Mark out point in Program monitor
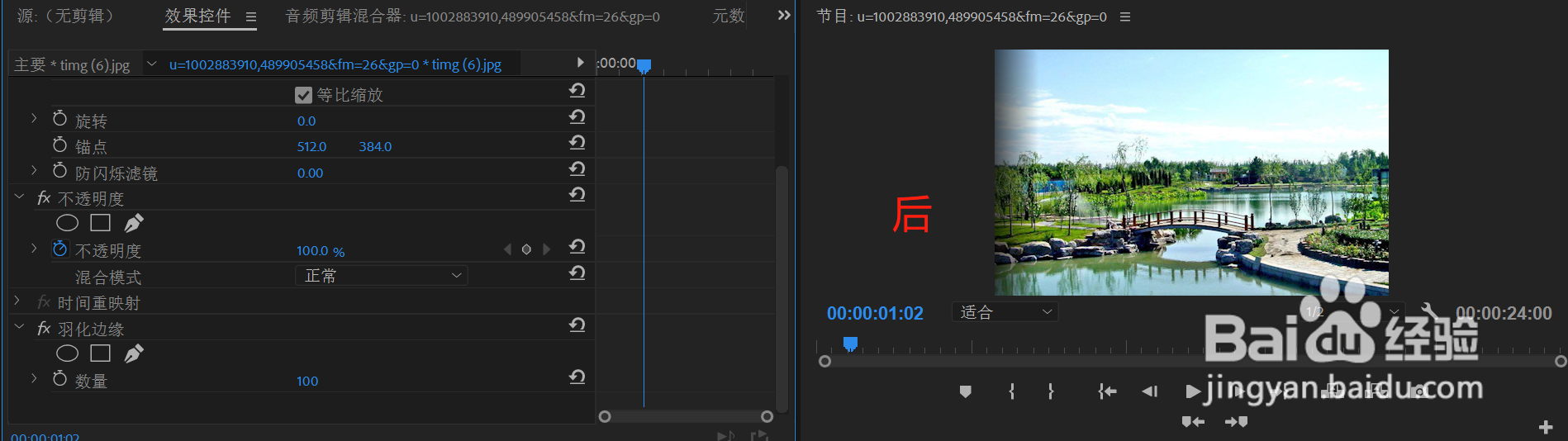Image resolution: width=1568 pixels, height=441 pixels. (x=1051, y=391)
